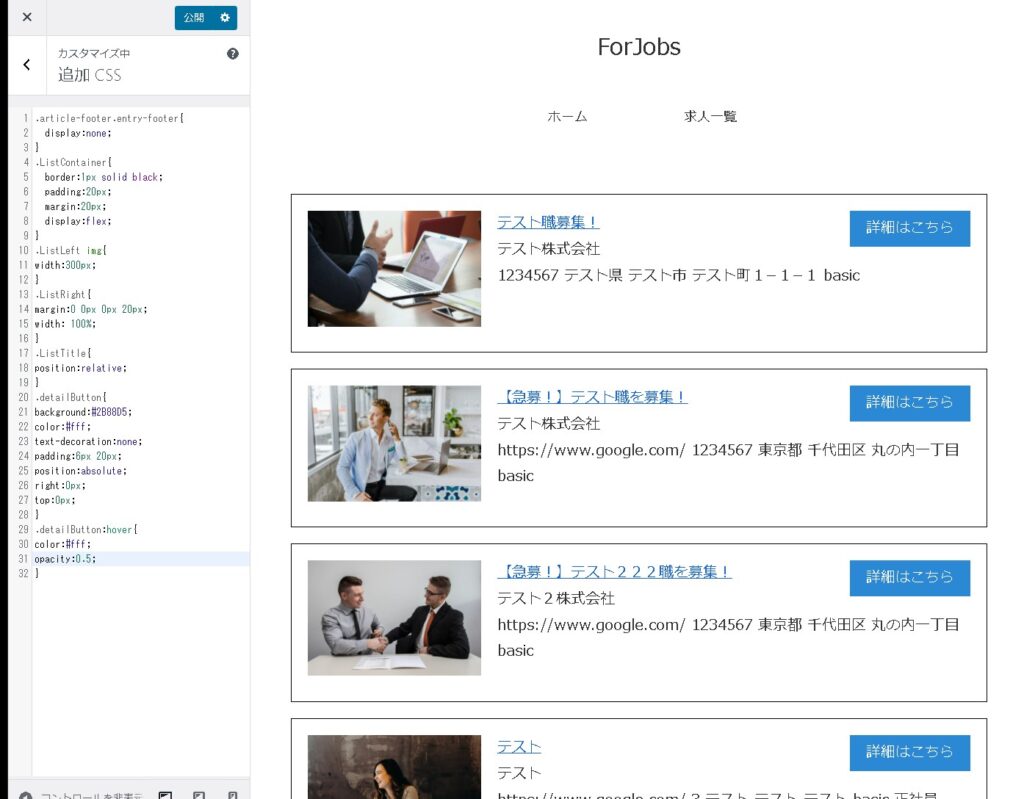
Task: Click 詳細はこちら for the テスト２株式会社 listing
Action: tap(909, 578)
